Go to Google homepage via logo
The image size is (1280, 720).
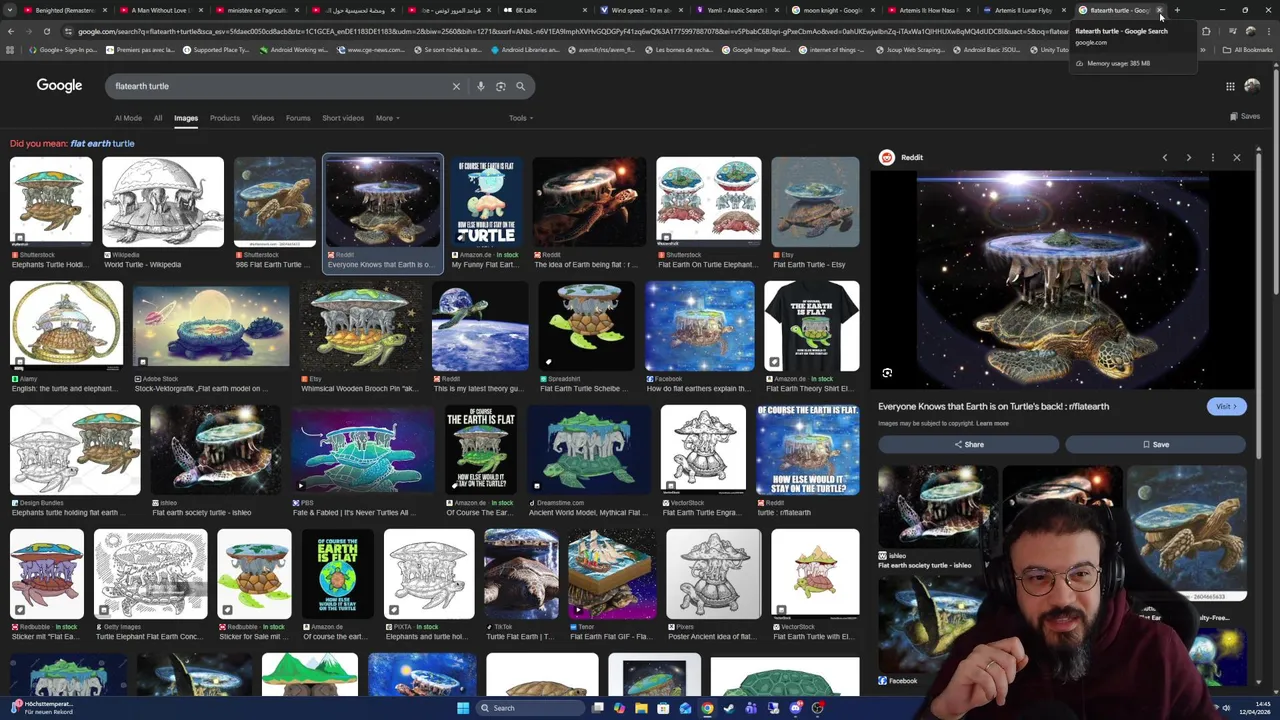pos(59,86)
